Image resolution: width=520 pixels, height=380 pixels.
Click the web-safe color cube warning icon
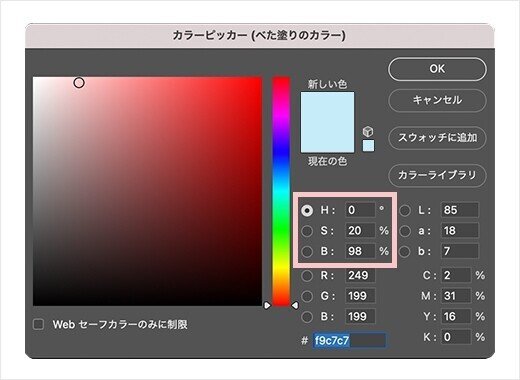point(368,131)
